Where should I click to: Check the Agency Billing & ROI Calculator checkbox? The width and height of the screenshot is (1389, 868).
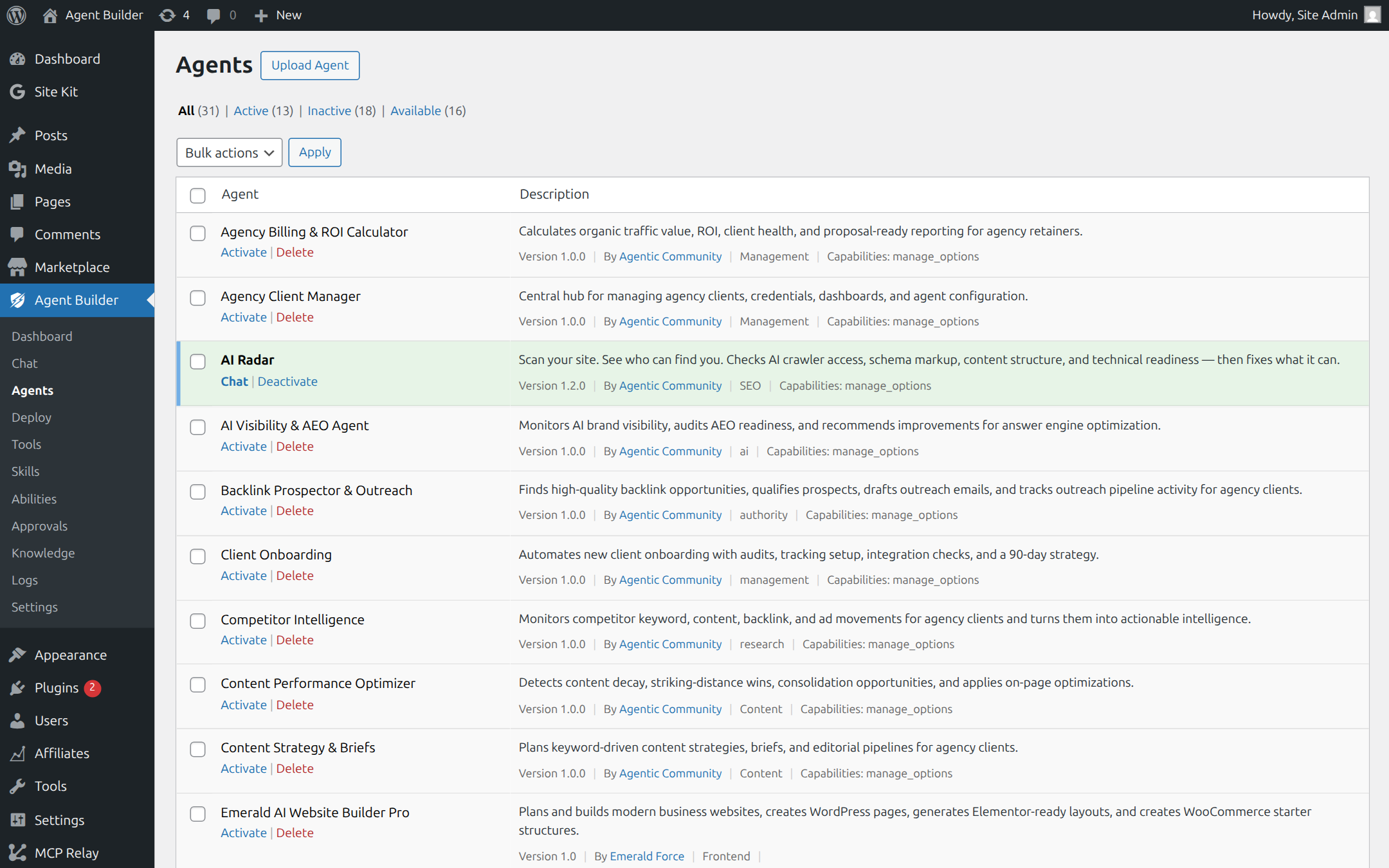[x=198, y=233]
